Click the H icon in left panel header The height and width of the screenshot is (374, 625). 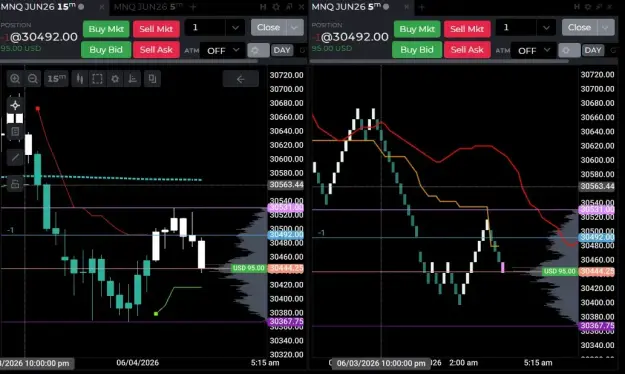[x=263, y=7]
